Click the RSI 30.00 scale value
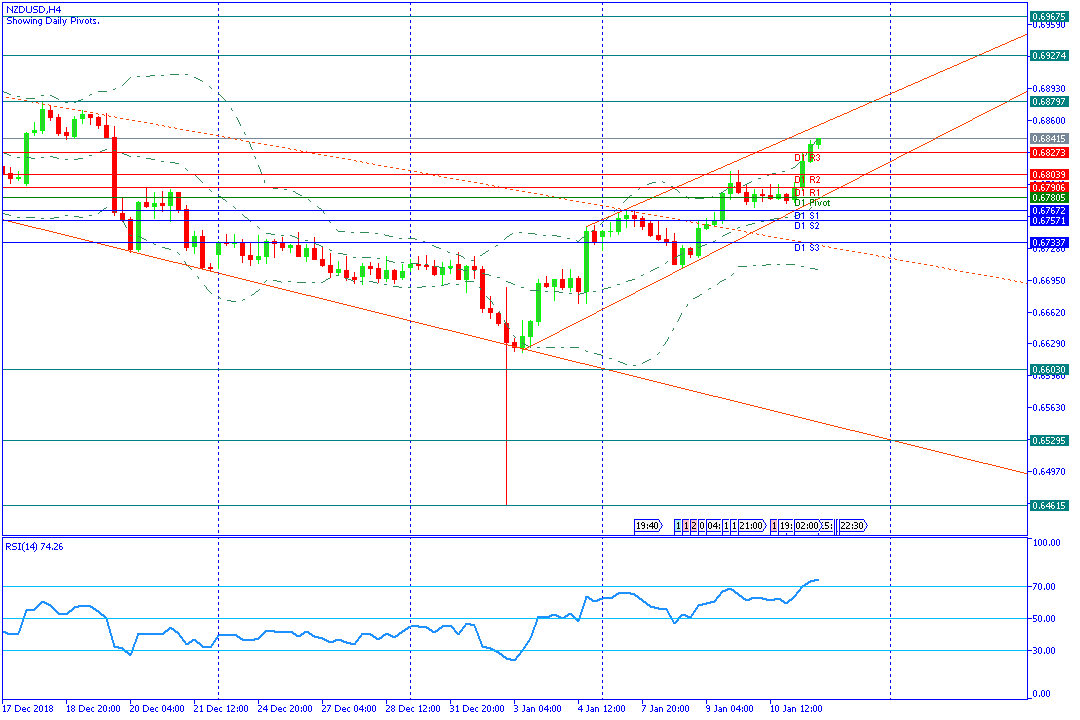The height and width of the screenshot is (720, 1080). (1044, 650)
